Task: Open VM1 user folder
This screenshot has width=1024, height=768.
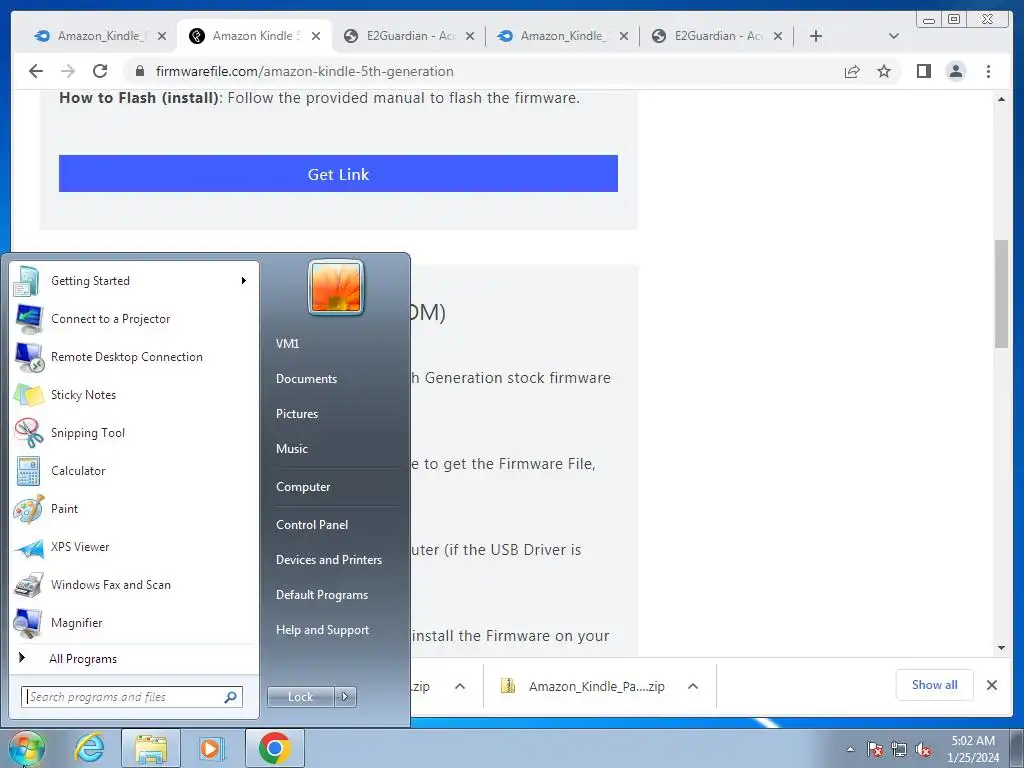Action: [287, 344]
